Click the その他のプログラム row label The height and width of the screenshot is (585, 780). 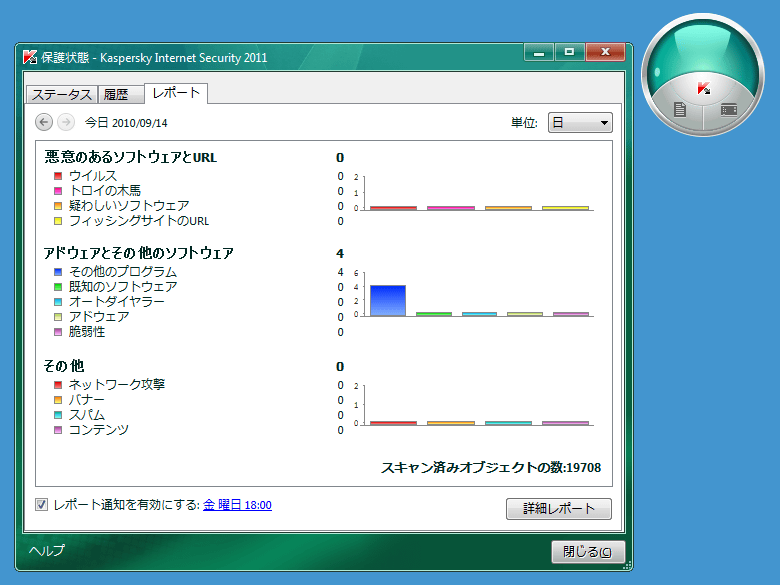(x=123, y=272)
